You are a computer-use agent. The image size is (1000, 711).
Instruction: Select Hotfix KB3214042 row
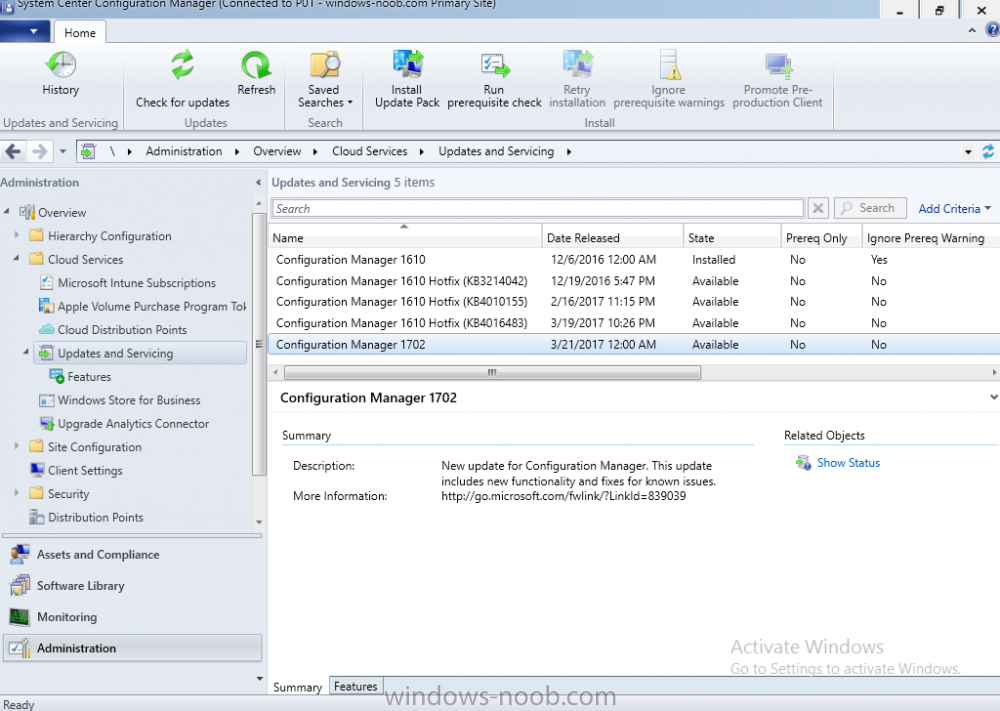pyautogui.click(x=634, y=281)
